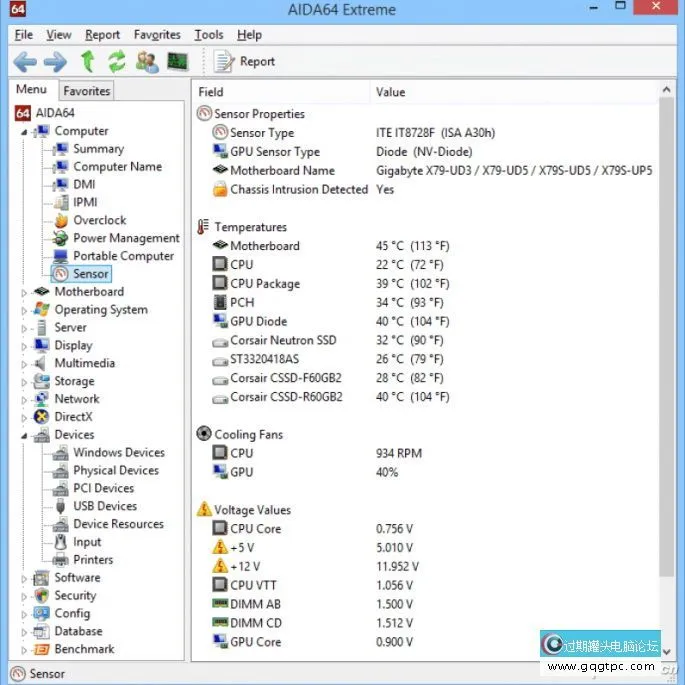The height and width of the screenshot is (685, 685).
Task: Click the Report toolbar button
Action: (245, 62)
